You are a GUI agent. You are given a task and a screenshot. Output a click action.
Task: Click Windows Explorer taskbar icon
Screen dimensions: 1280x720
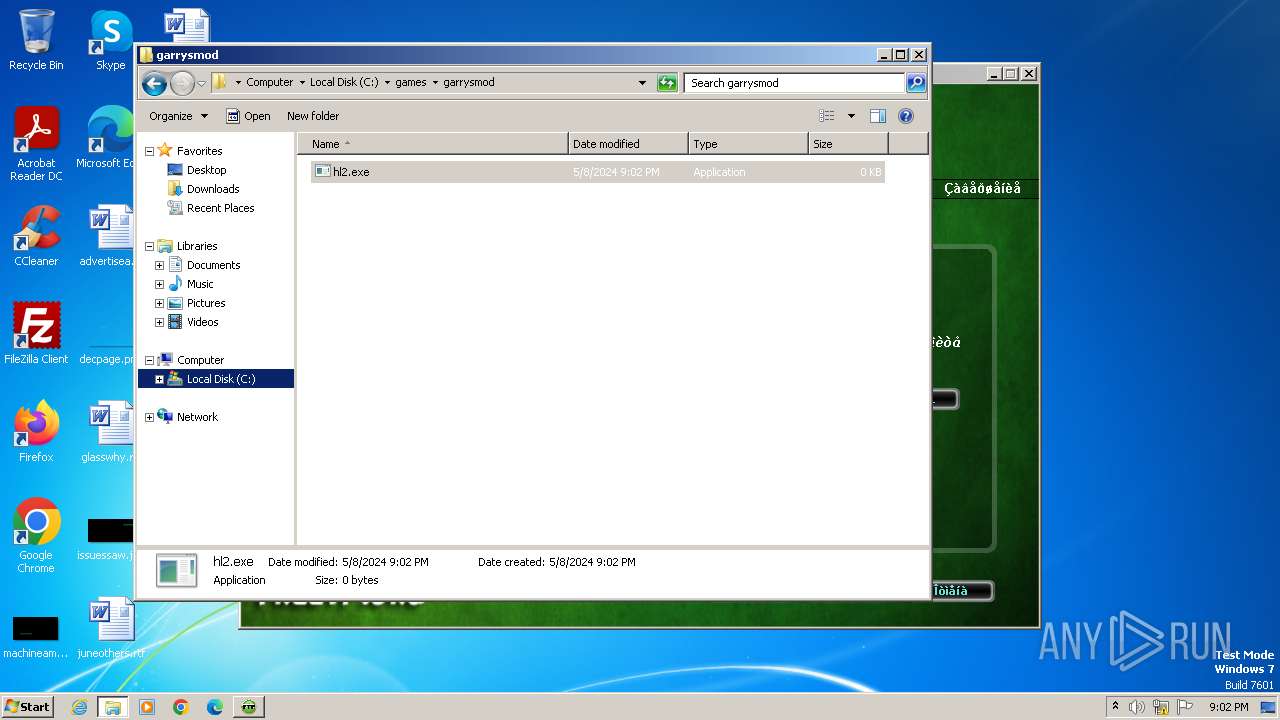(x=112, y=707)
